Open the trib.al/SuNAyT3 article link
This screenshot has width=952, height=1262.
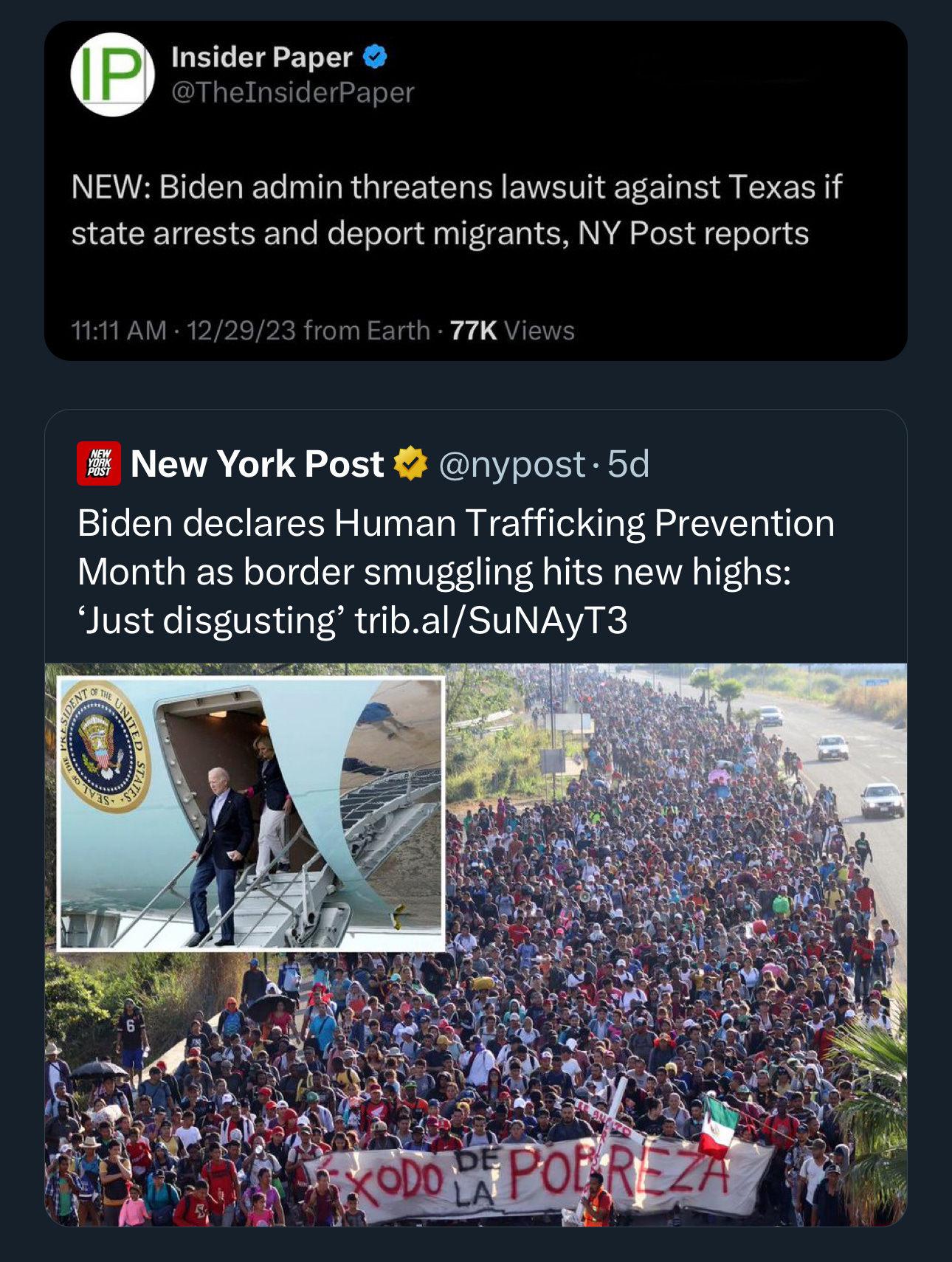pos(491,620)
